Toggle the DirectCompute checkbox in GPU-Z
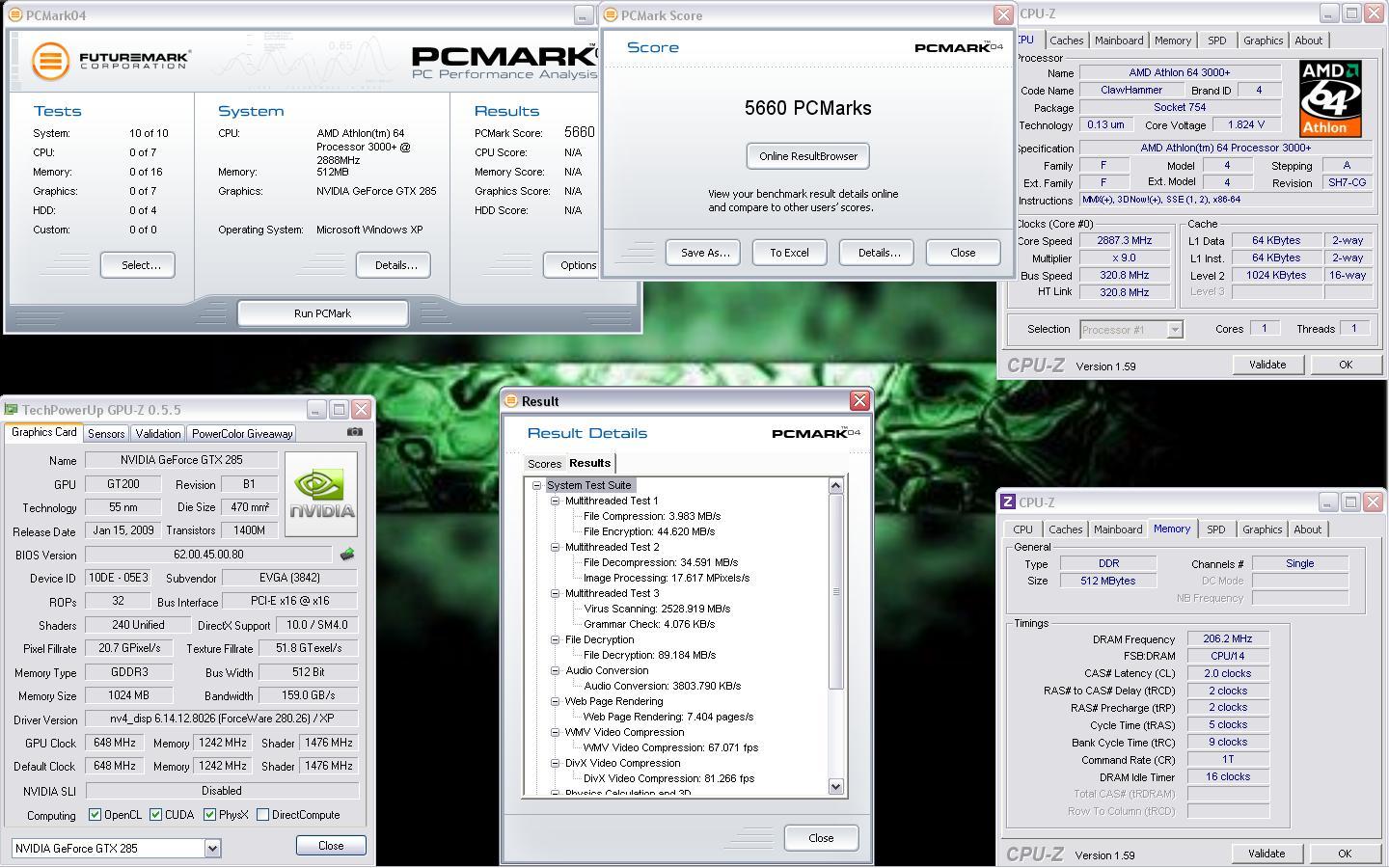This screenshot has width=1389, height=868. (262, 815)
